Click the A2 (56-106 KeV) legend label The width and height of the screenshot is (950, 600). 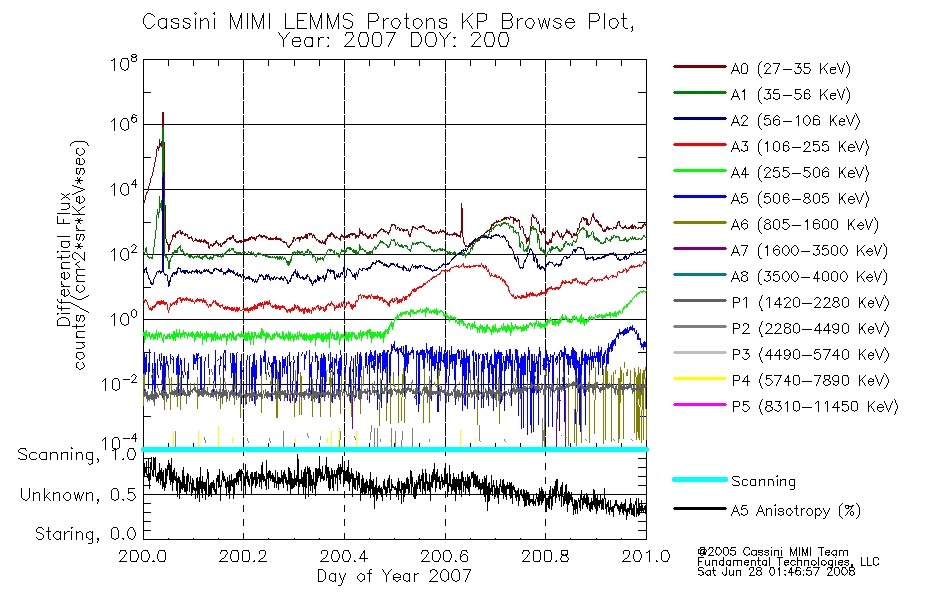click(795, 121)
